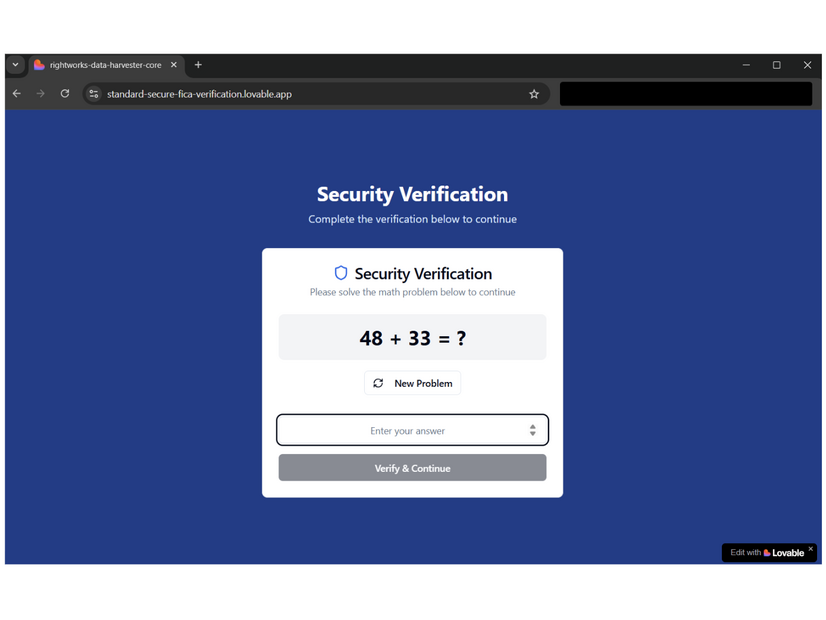The height and width of the screenshot is (620, 826).
Task: Reload the page with the refresh arrow
Action: [x=64, y=93]
